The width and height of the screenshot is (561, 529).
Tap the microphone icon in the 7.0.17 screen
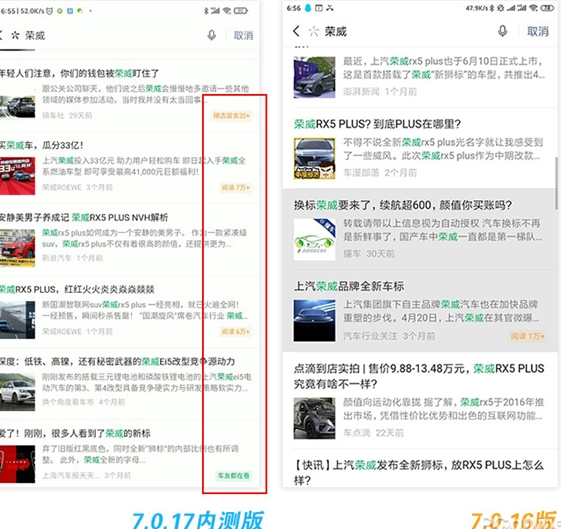tap(212, 35)
